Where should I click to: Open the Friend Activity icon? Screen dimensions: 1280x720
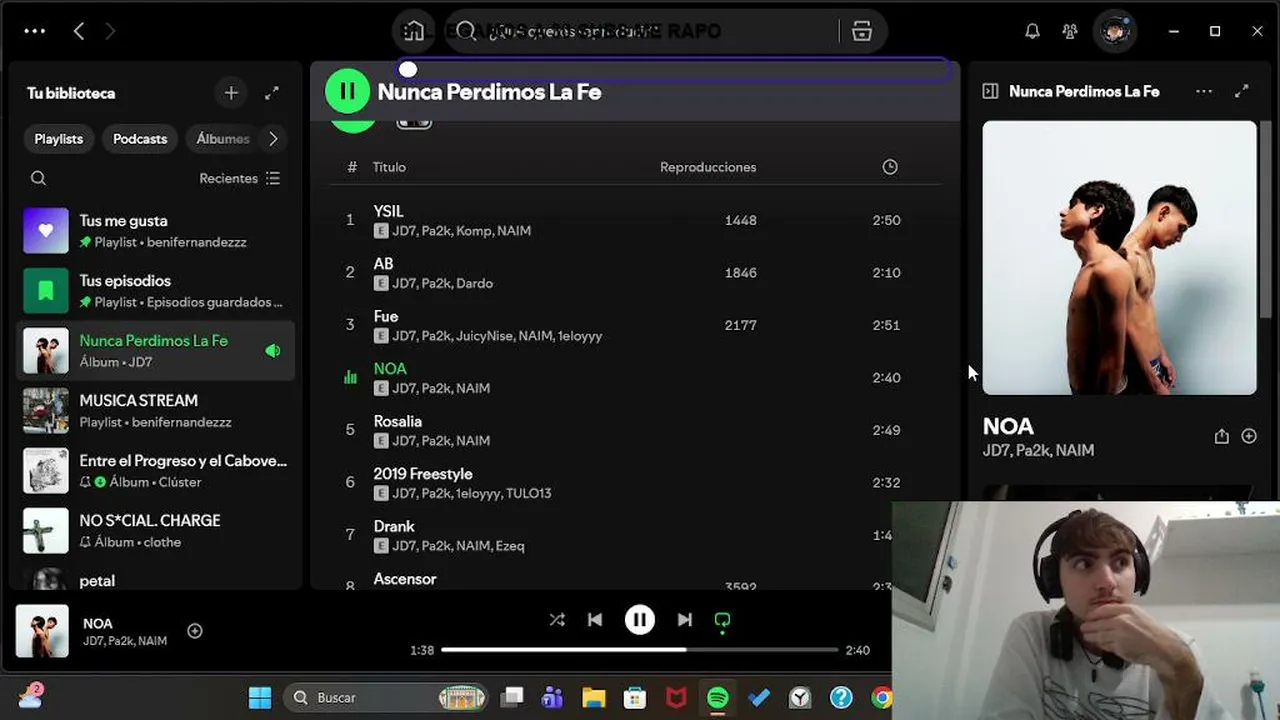[x=1070, y=31]
